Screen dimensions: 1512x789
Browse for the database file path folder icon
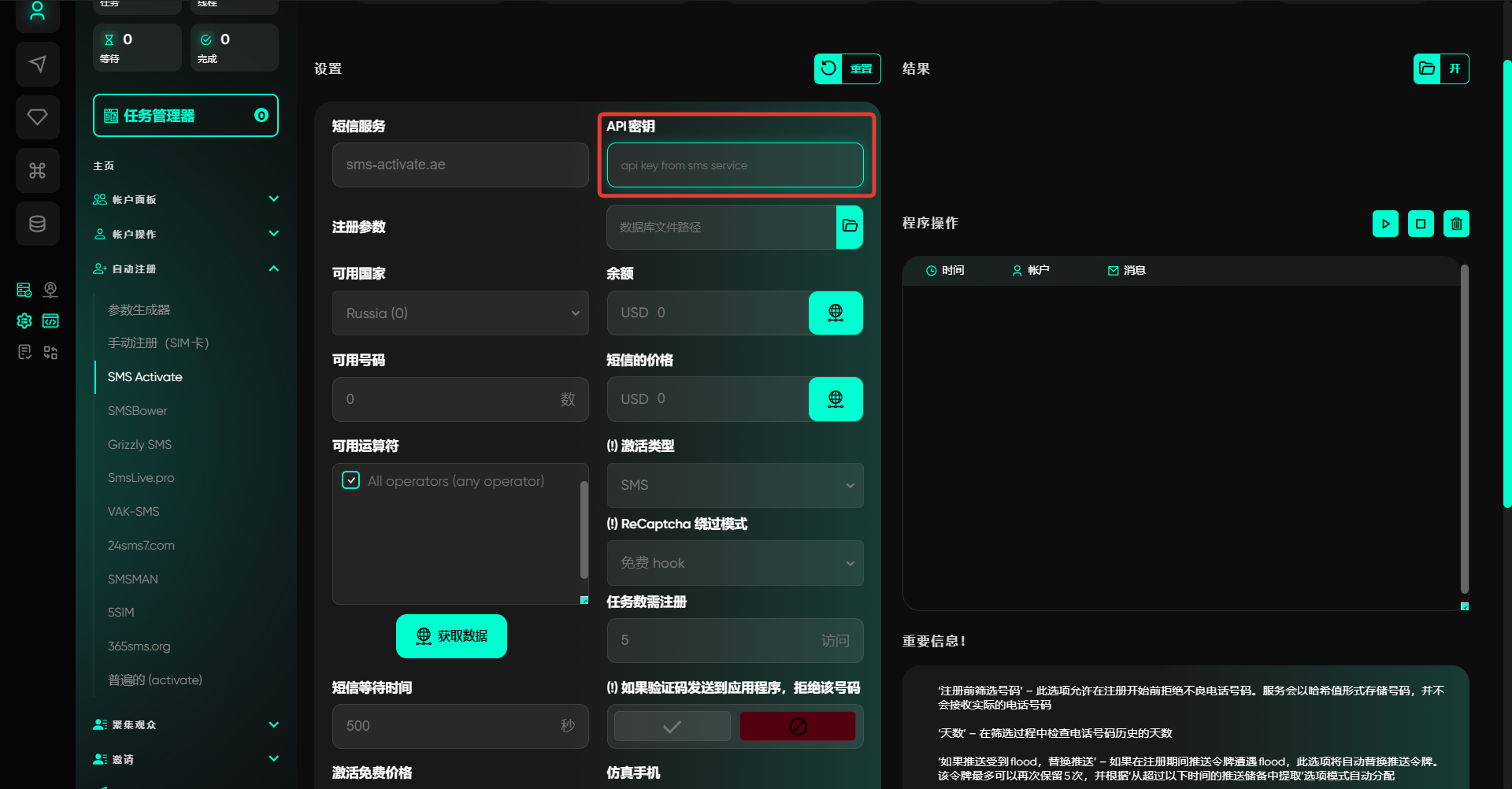tap(850, 227)
